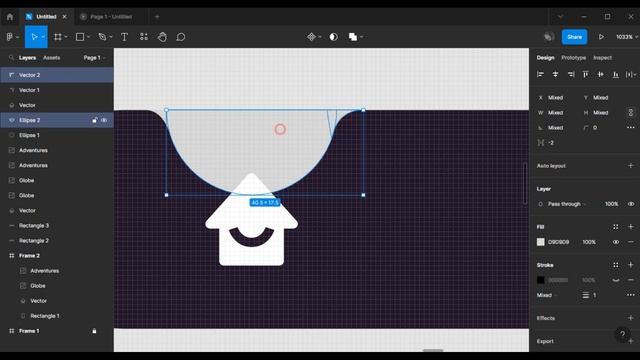Screen dimensions: 640x360
Task: Toggle Fill visibility eye icon
Action: pos(616,242)
